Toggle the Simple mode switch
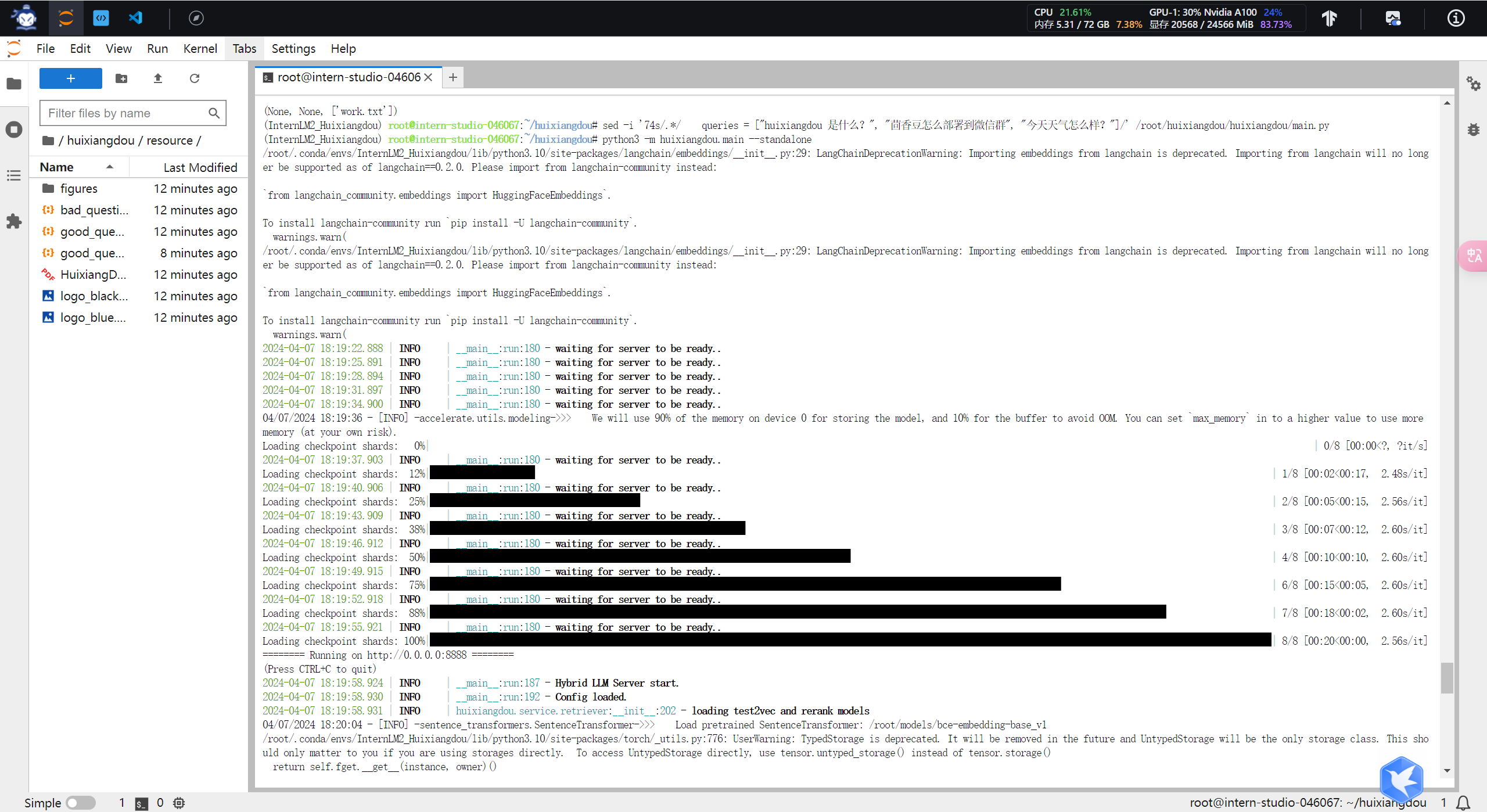The width and height of the screenshot is (1487, 812). pos(80,803)
